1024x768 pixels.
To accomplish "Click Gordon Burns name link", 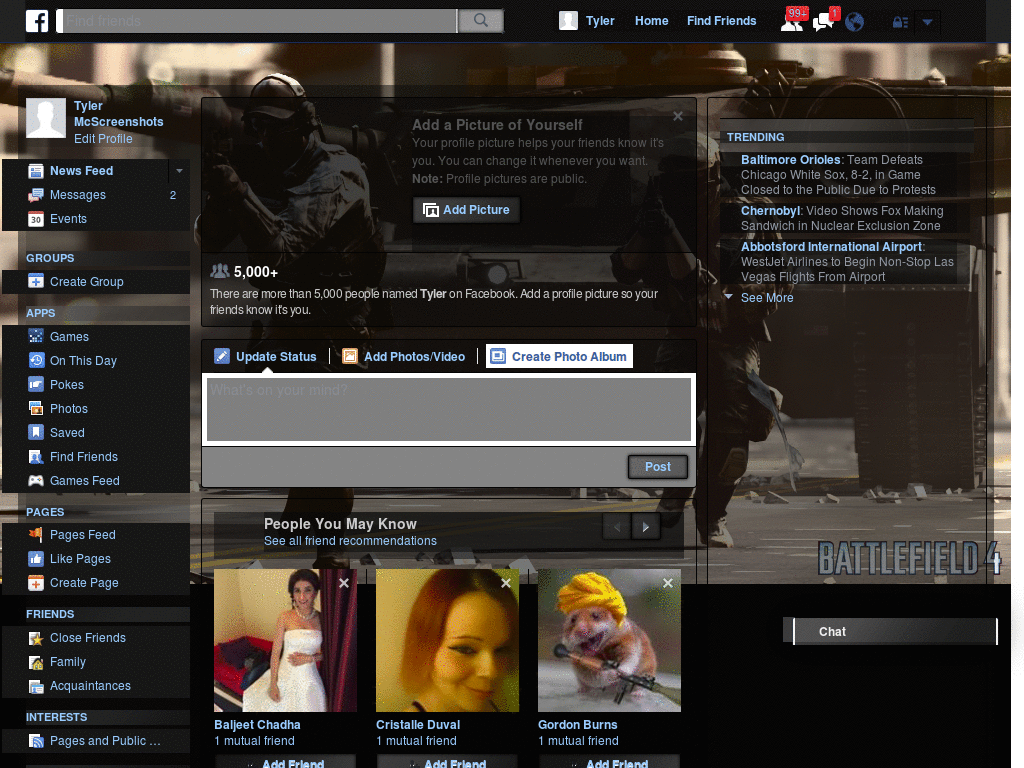I will pos(577,725).
